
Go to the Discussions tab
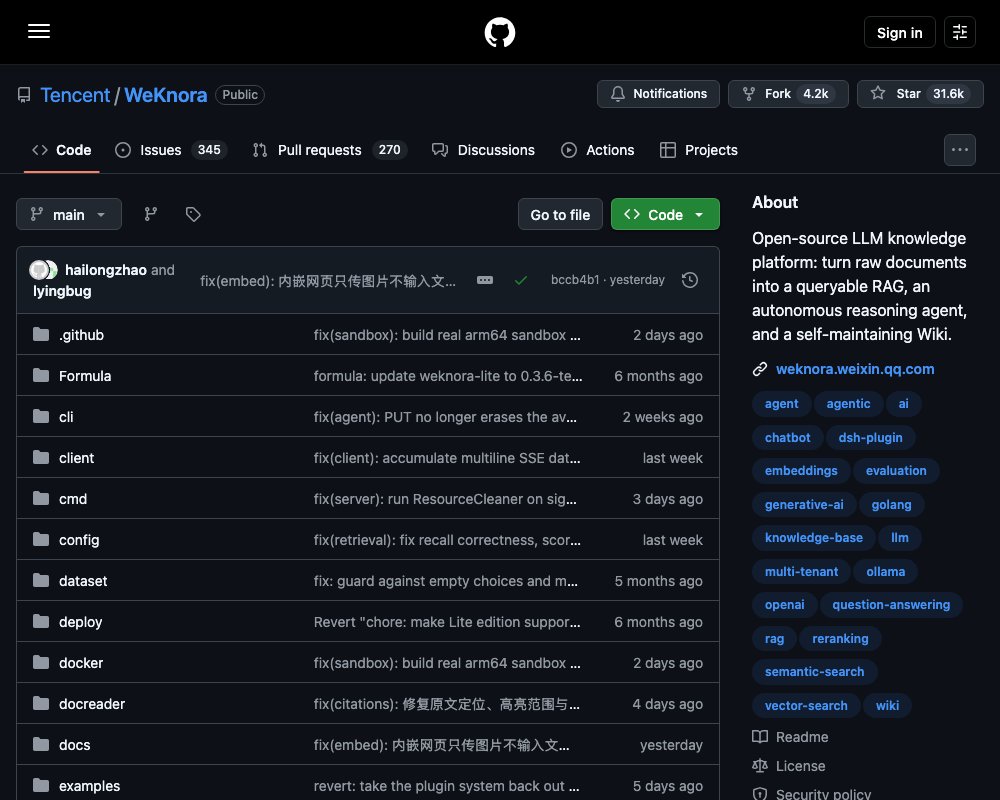click(483, 150)
